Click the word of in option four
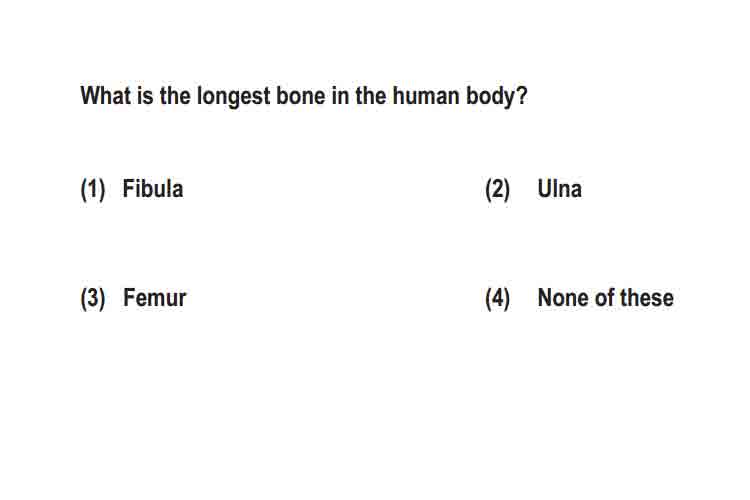 (605, 298)
